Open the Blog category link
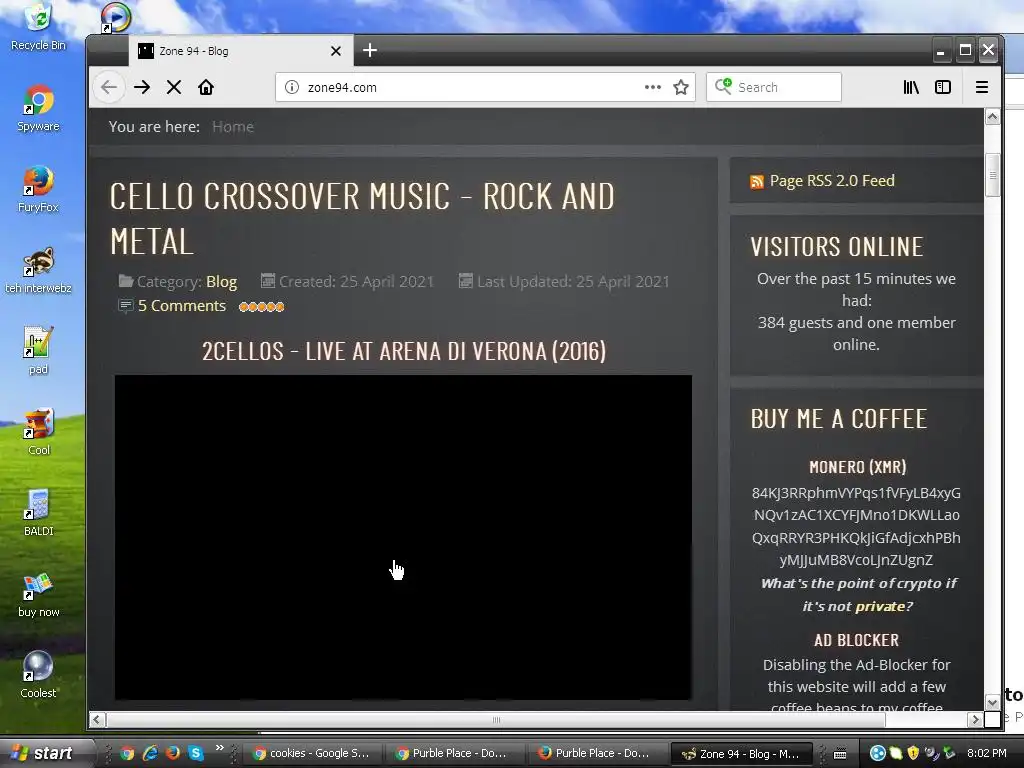This screenshot has width=1024, height=768. click(x=221, y=281)
